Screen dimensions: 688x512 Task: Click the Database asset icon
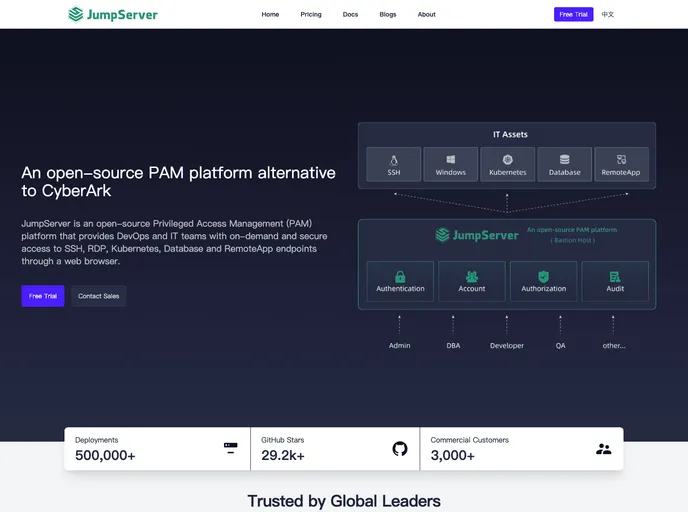(x=564, y=160)
